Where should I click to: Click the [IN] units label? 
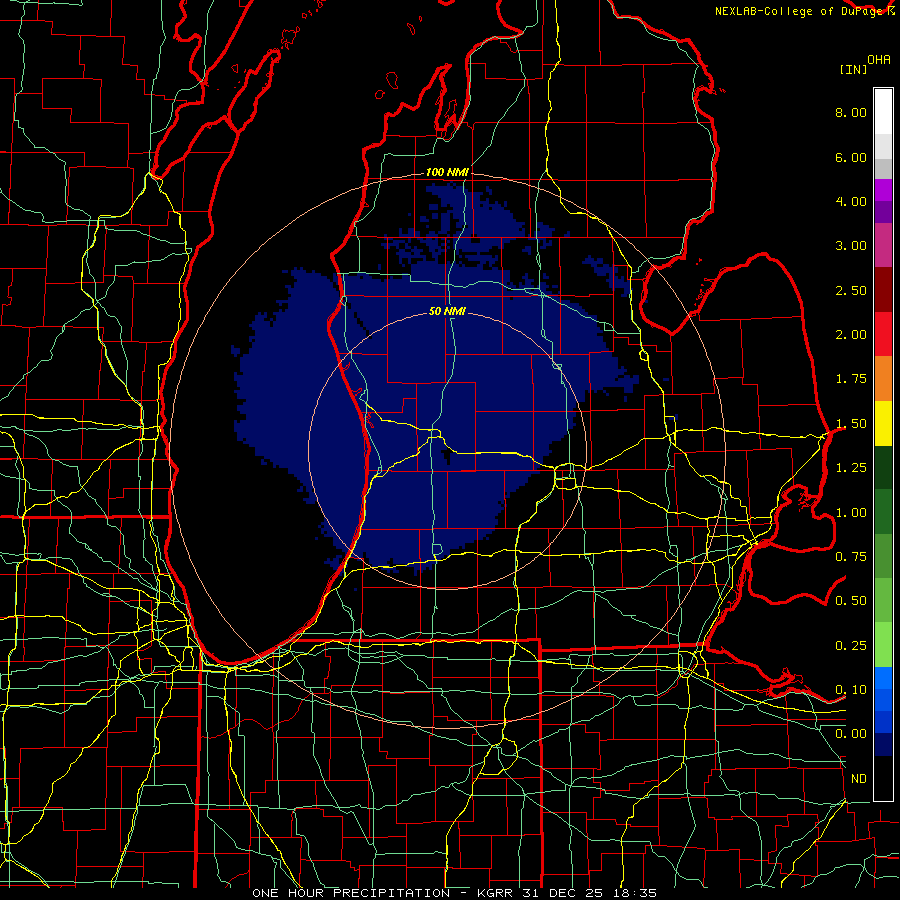pyautogui.click(x=853, y=69)
